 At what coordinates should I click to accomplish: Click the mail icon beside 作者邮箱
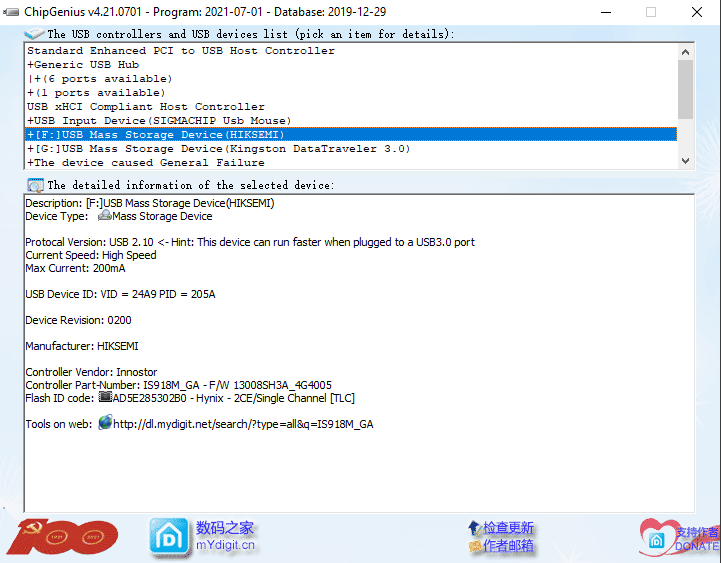click(474, 546)
